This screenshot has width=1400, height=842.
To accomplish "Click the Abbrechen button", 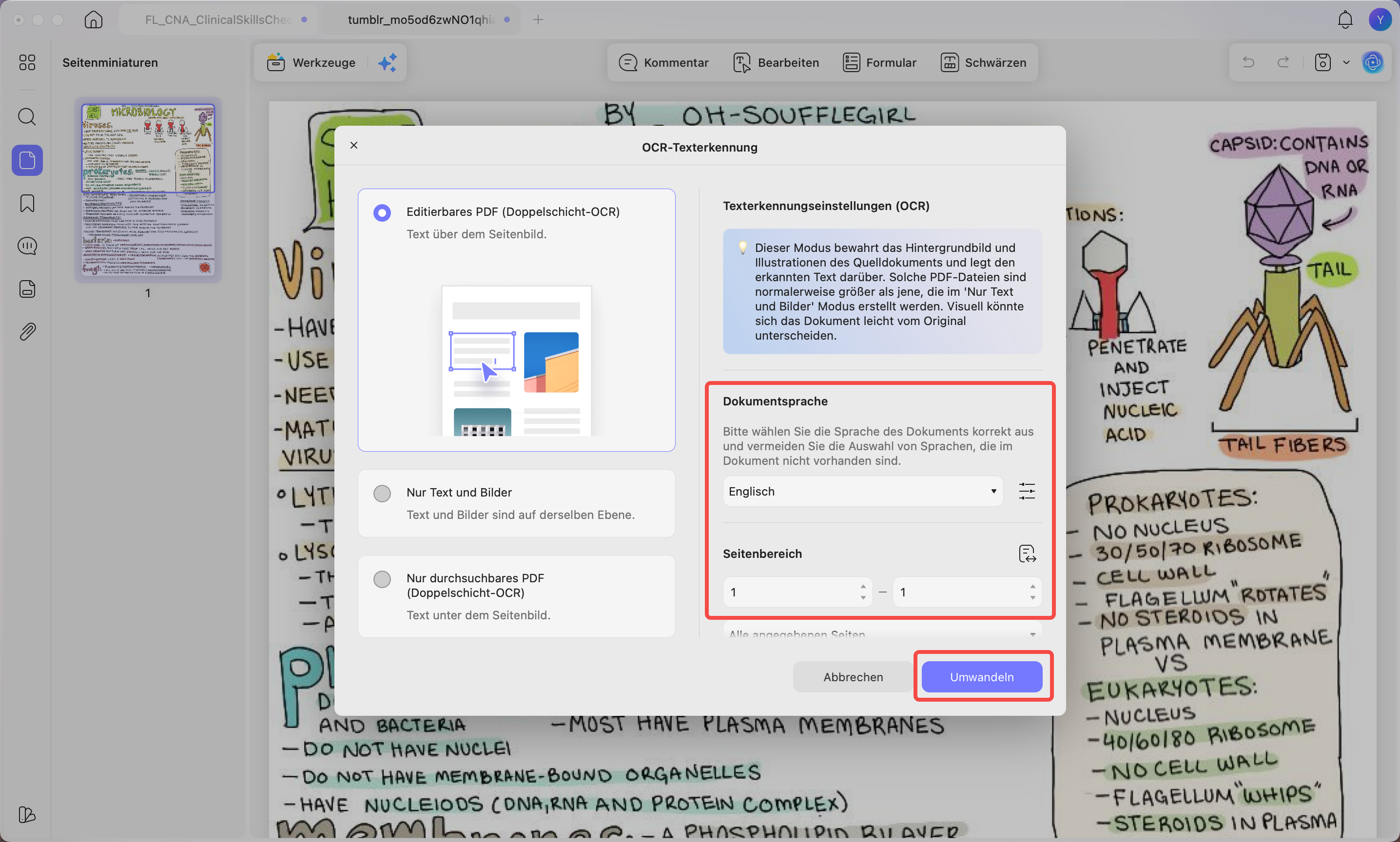I will click(853, 677).
